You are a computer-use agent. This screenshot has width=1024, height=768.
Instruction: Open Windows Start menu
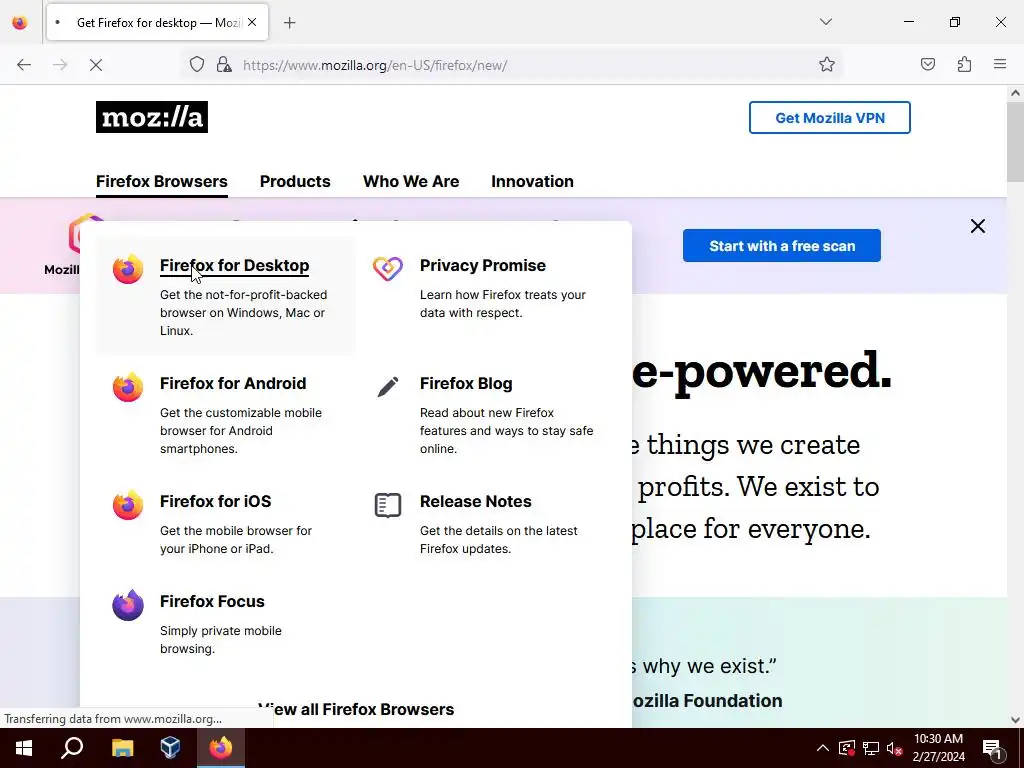pos(24,748)
